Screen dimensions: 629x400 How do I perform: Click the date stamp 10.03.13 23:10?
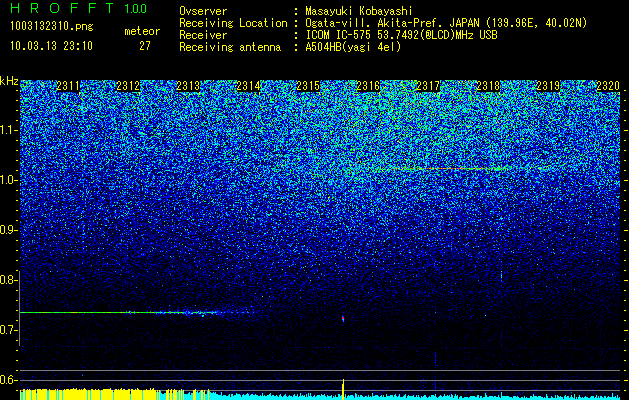[x=51, y=46]
